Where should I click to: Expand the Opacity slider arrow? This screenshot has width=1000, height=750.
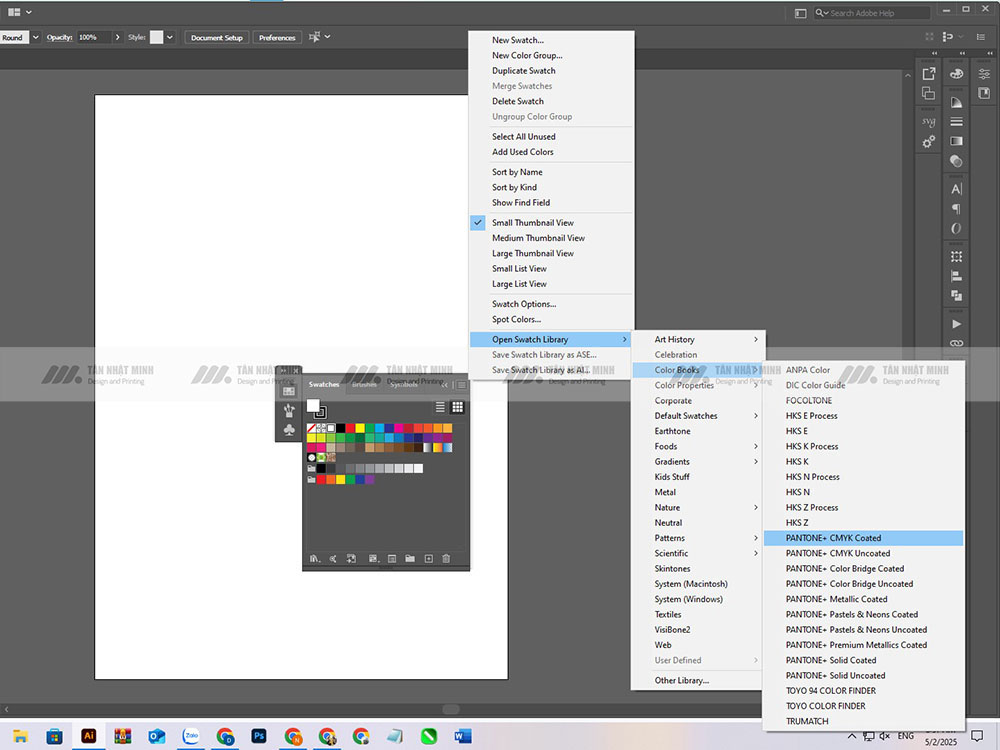tap(117, 38)
